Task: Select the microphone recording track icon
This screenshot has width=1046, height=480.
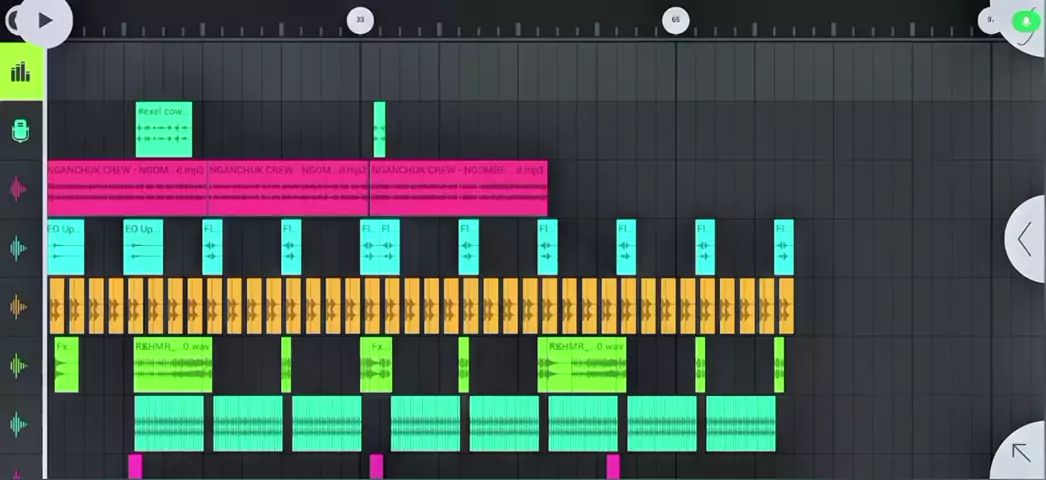Action: (x=20, y=130)
